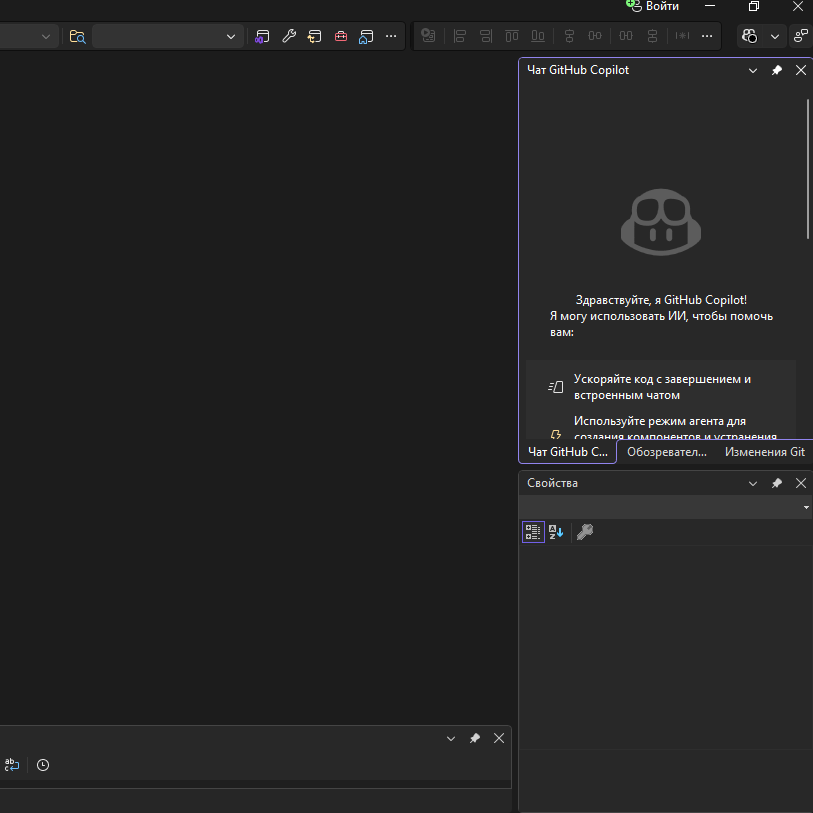Screen dimensions: 813x813
Task: Open the Свойства object selector combo box
Action: [665, 507]
